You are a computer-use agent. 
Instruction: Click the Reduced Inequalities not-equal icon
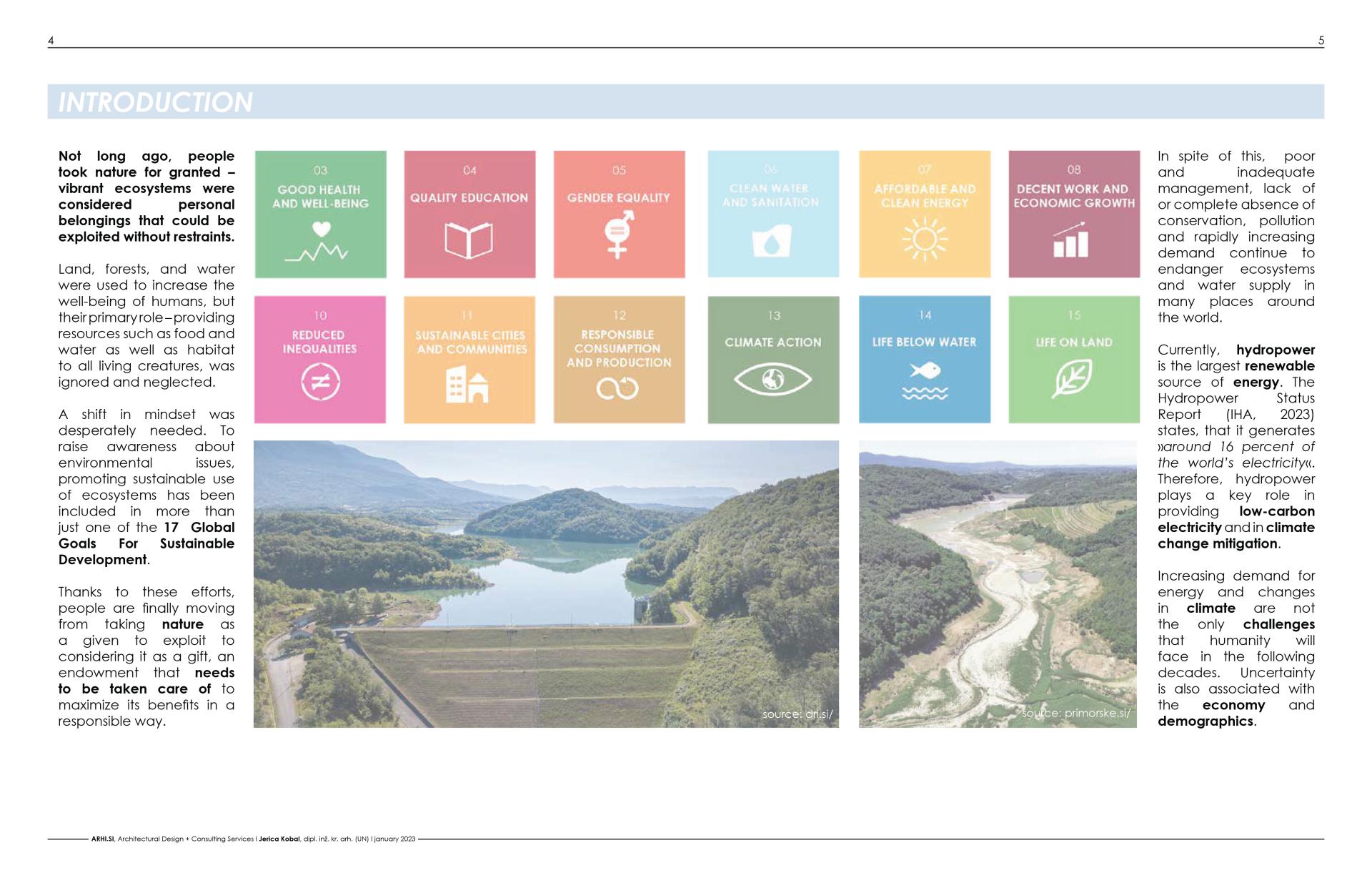point(319,382)
